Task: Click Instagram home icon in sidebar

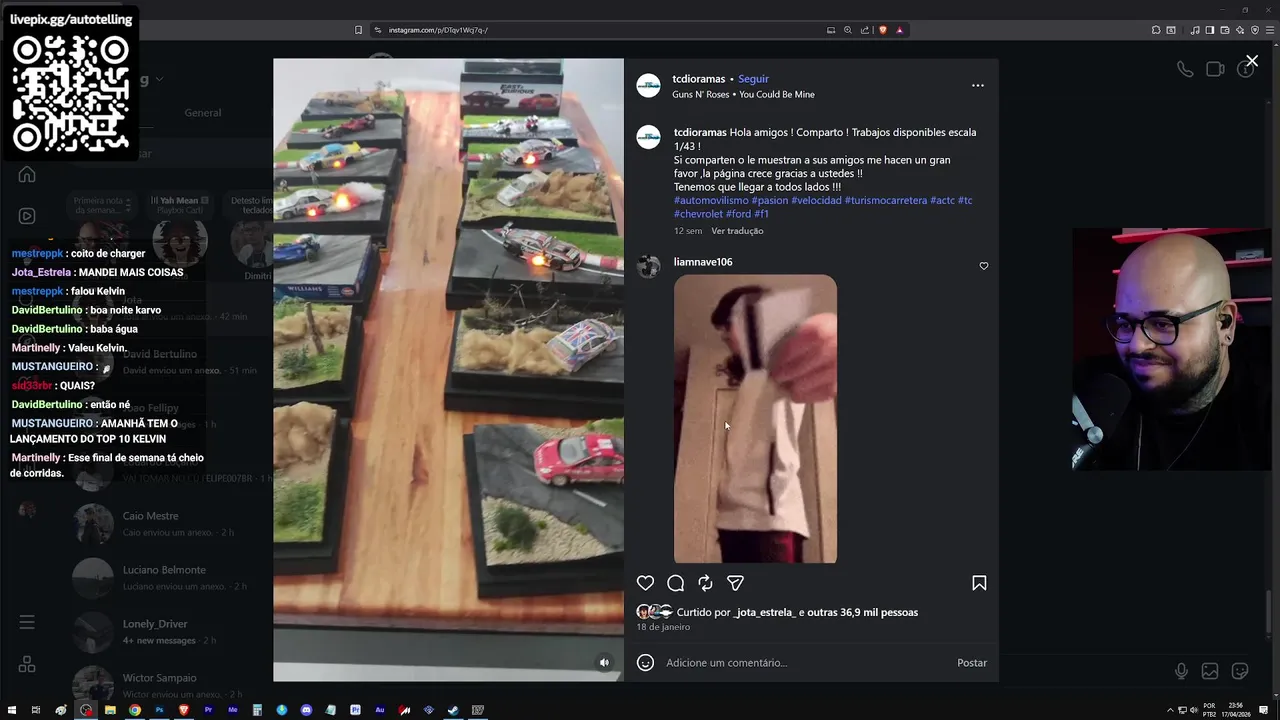Action: [x=27, y=174]
